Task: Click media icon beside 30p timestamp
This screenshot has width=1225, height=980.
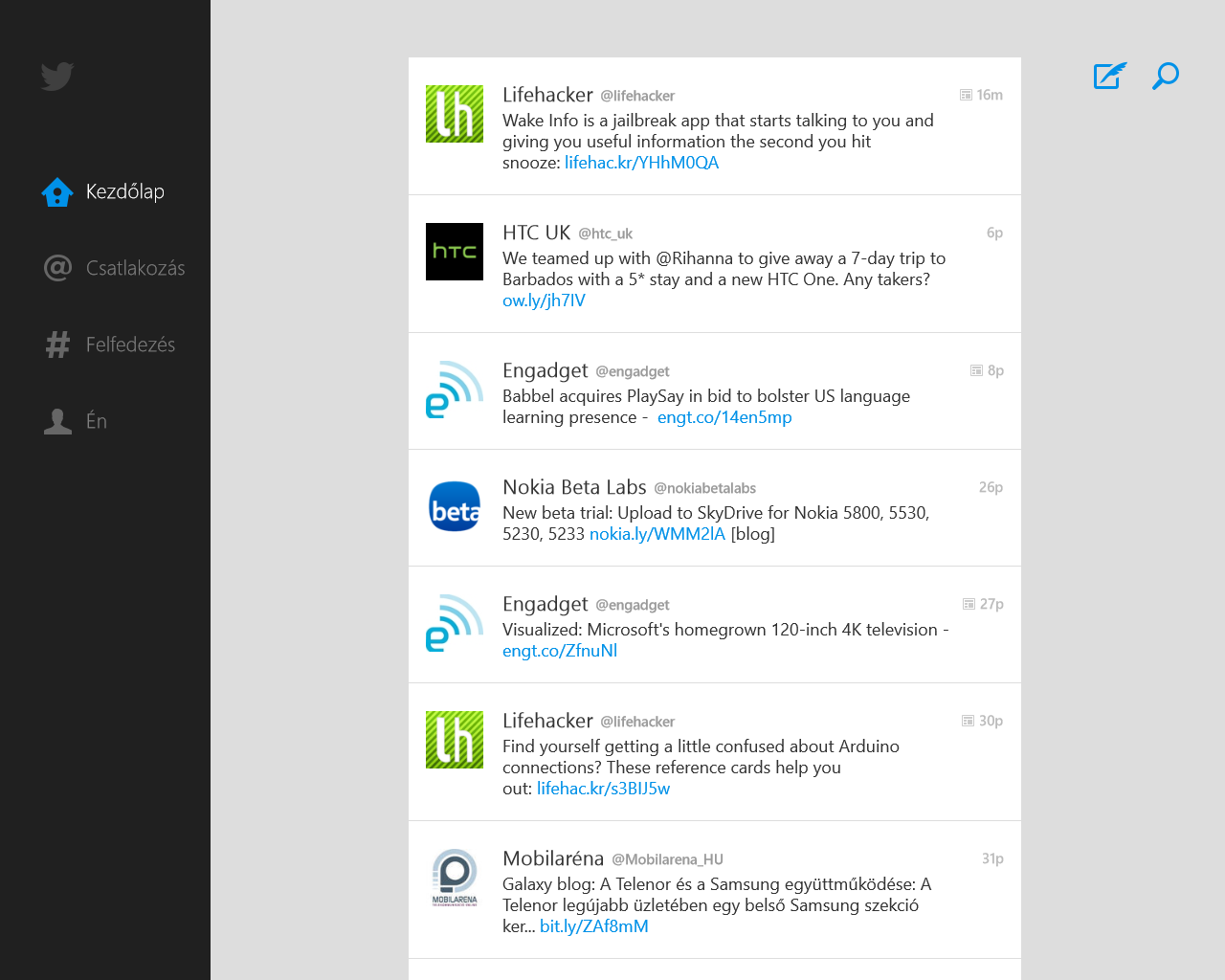Action: pyautogui.click(x=968, y=721)
